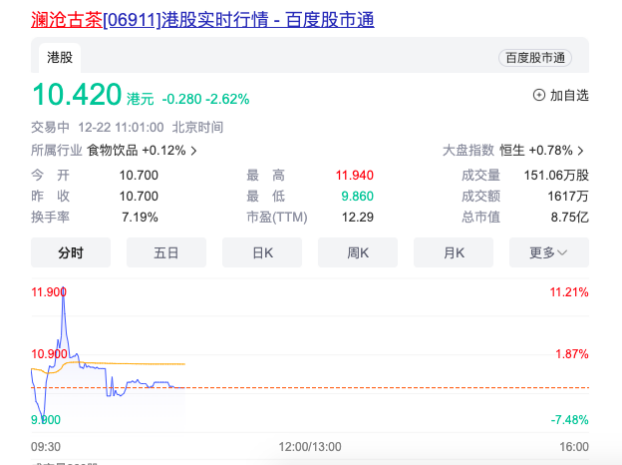Screen dimensions: 622x465
Task: Click 总市值 value 8.75亿
Action: (x=570, y=217)
